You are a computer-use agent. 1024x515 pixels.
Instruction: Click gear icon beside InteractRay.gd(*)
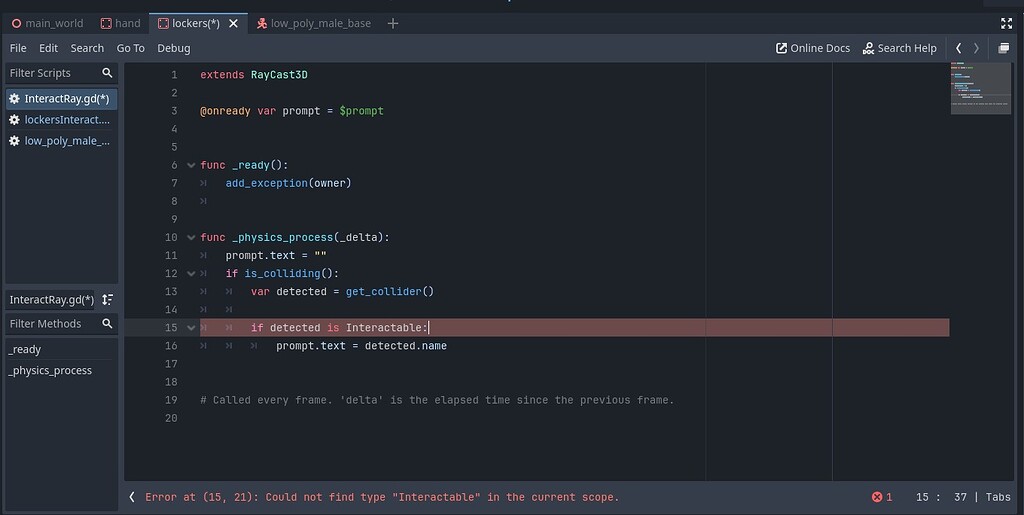click(14, 99)
